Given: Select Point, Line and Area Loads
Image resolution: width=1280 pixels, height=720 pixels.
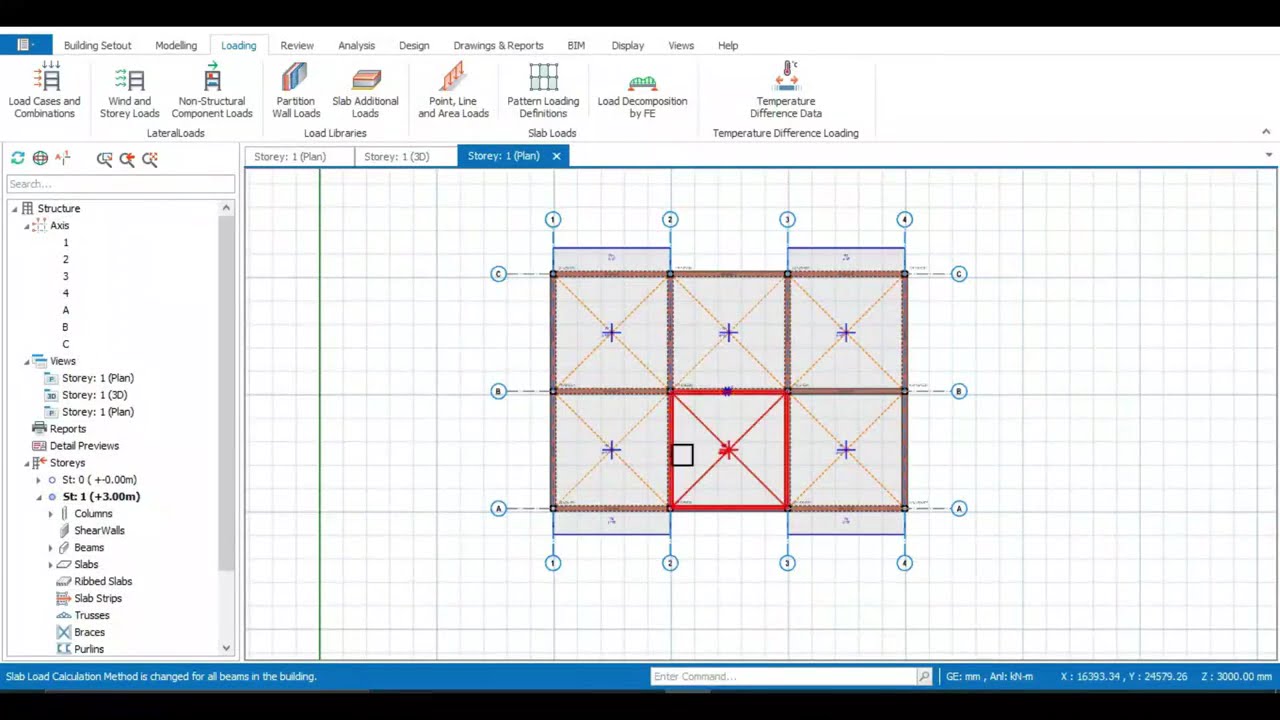Looking at the screenshot, I should pyautogui.click(x=453, y=91).
